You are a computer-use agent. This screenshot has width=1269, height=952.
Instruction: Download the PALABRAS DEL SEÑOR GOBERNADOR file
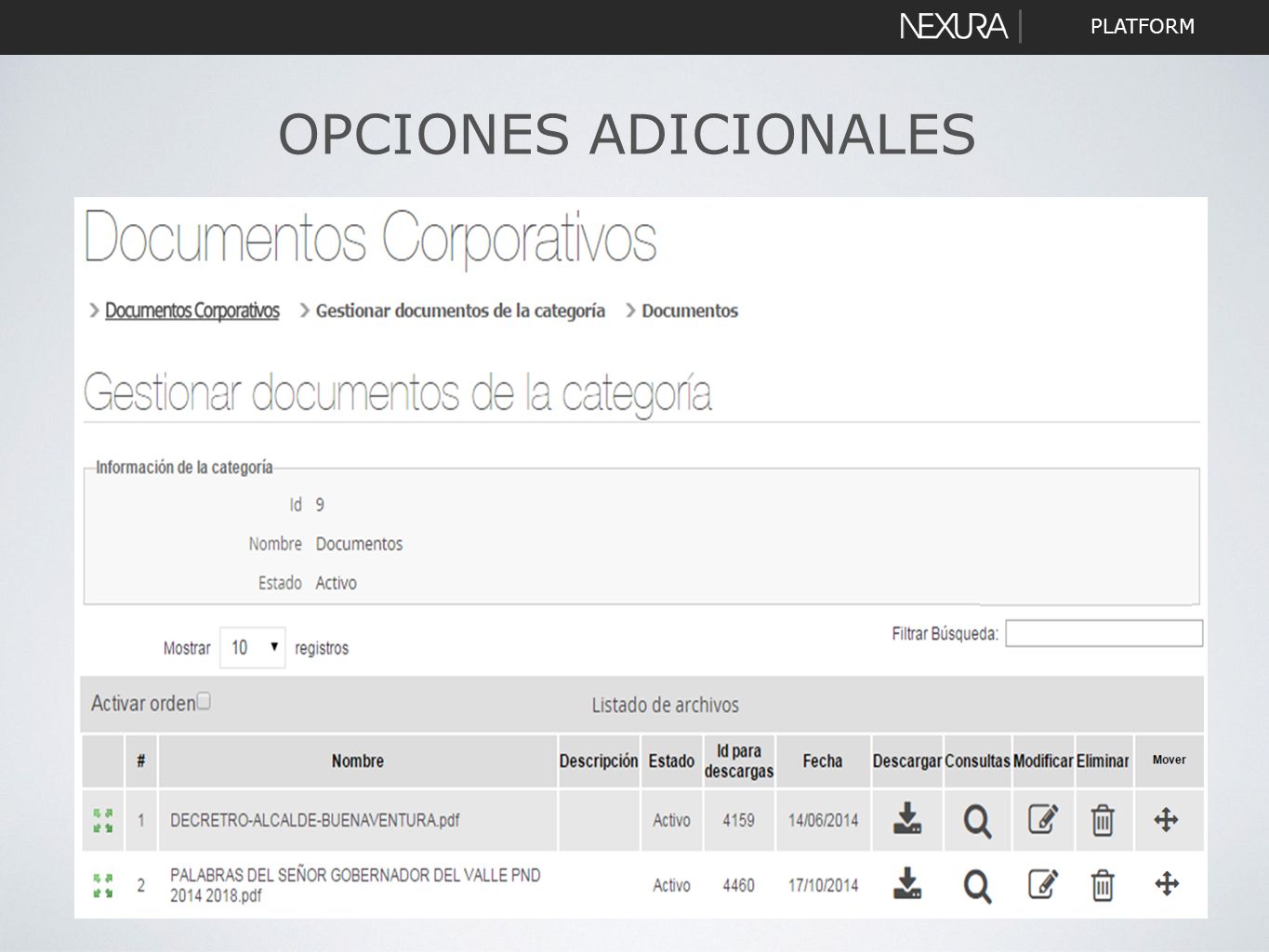click(907, 883)
